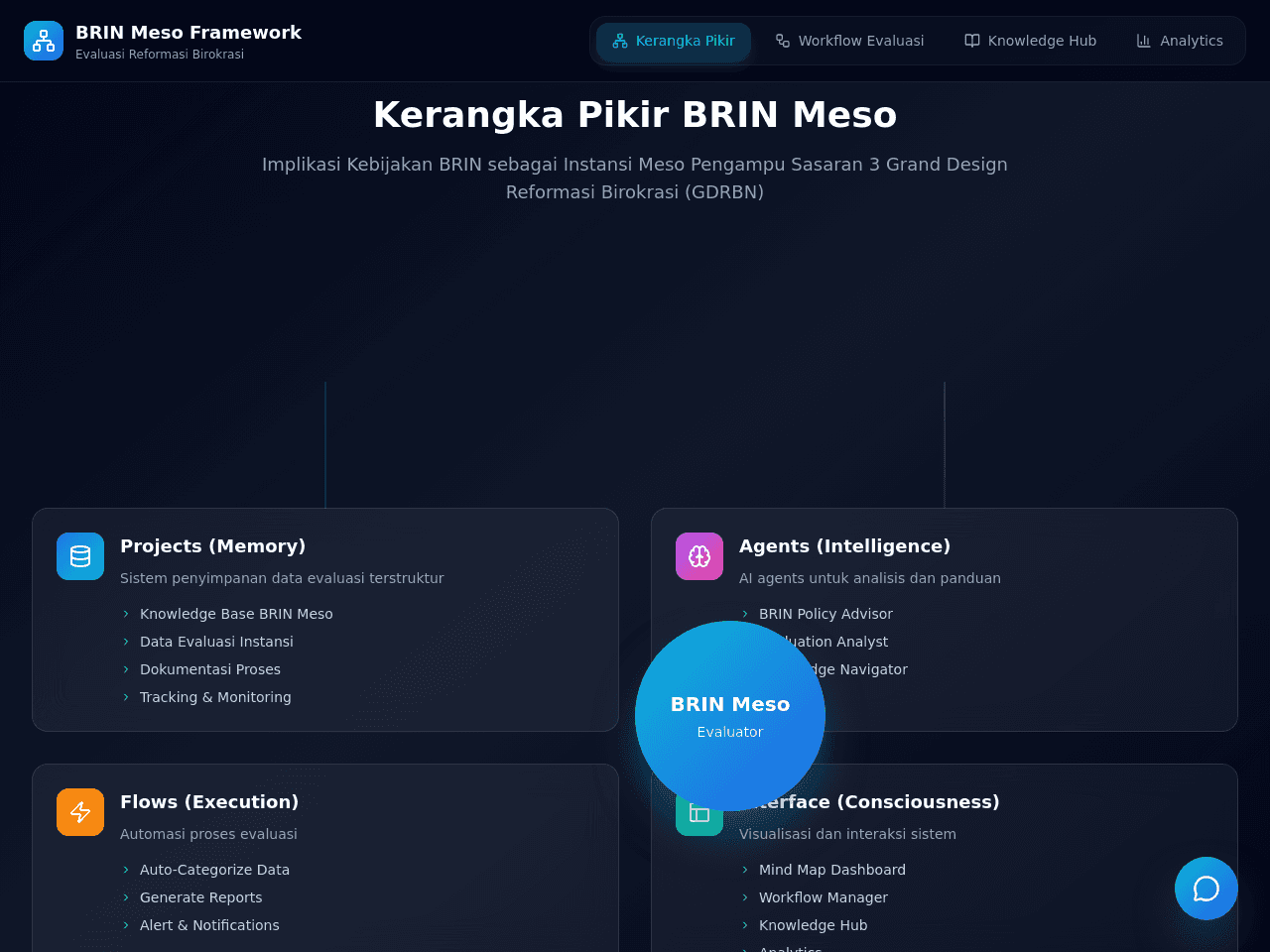The width and height of the screenshot is (1270, 952).
Task: Click the BRIN Meso Framework title text
Action: 189,33
